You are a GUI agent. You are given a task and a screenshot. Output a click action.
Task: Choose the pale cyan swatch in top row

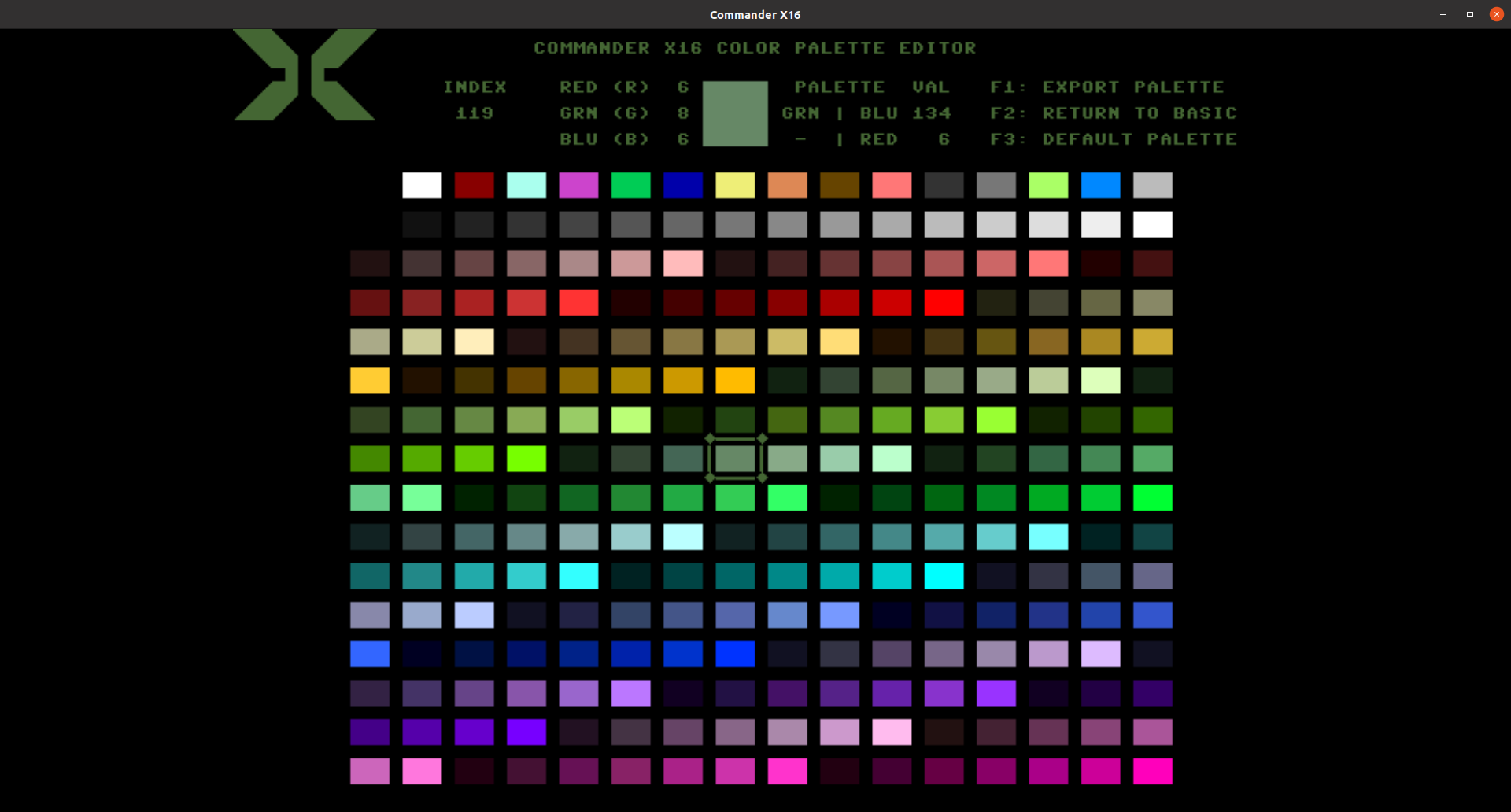pyautogui.click(x=526, y=186)
